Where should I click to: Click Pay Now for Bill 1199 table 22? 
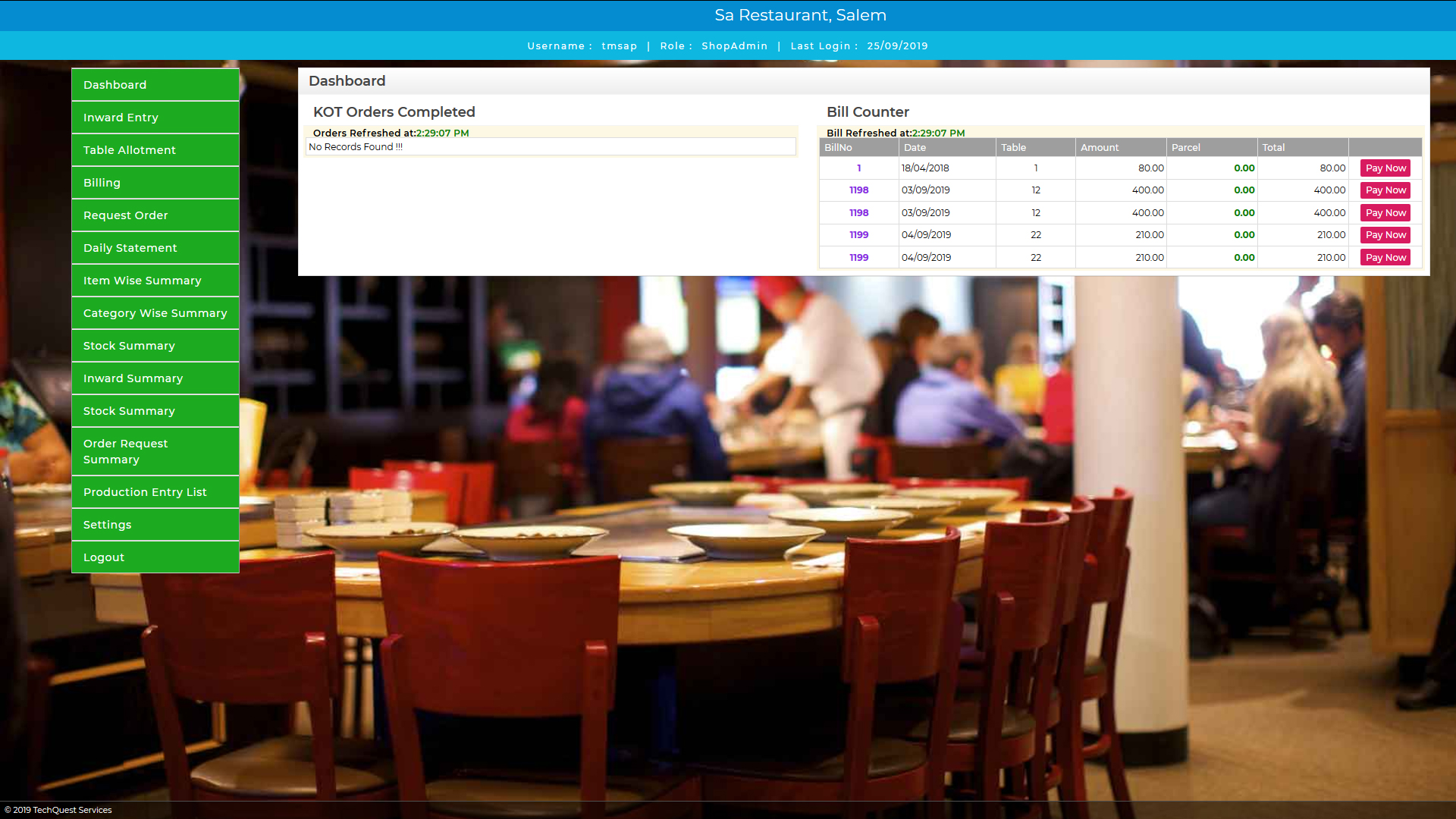coord(1385,235)
